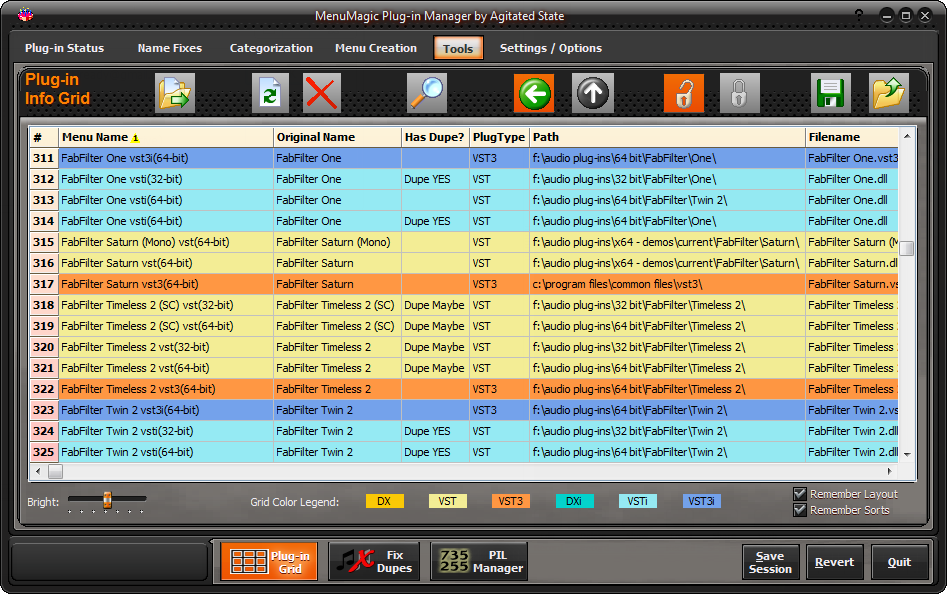Switch to the Plug-in Status tab
Image resolution: width=947 pixels, height=594 pixels.
tap(65, 48)
